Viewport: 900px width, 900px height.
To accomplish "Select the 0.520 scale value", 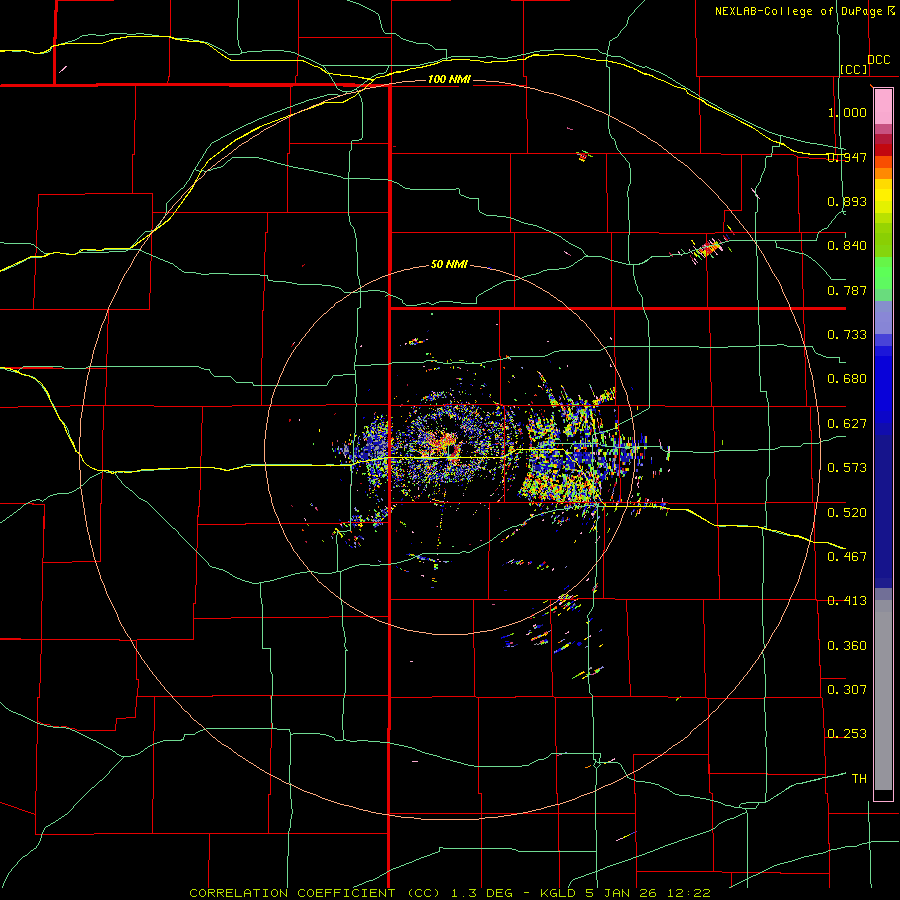I will (x=847, y=513).
